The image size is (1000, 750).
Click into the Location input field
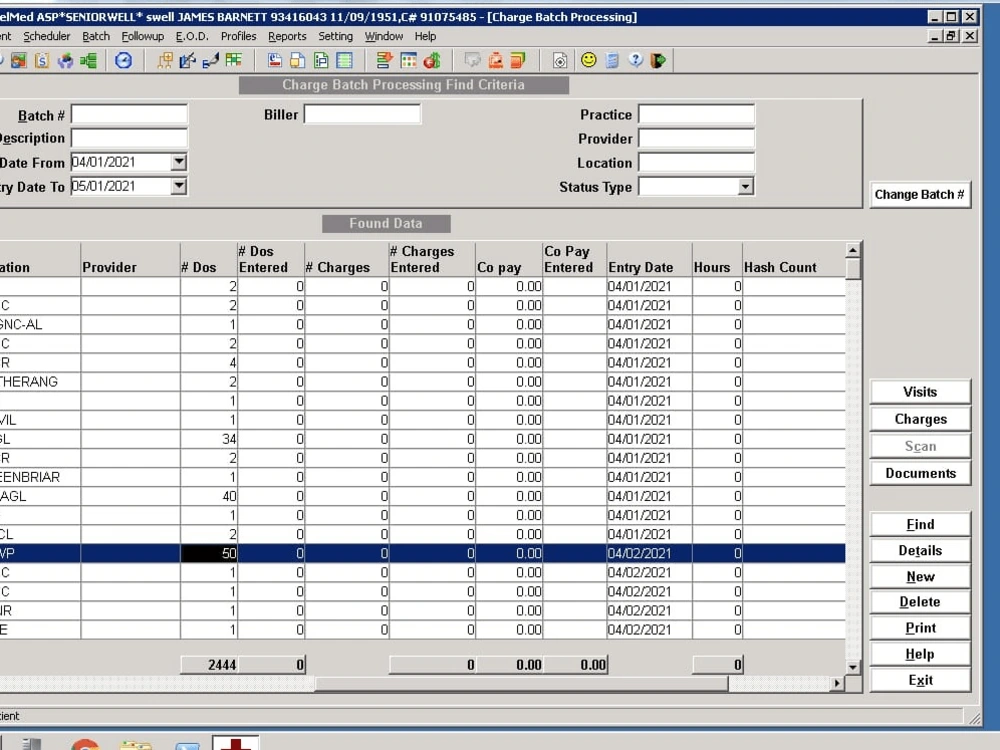click(x=696, y=163)
